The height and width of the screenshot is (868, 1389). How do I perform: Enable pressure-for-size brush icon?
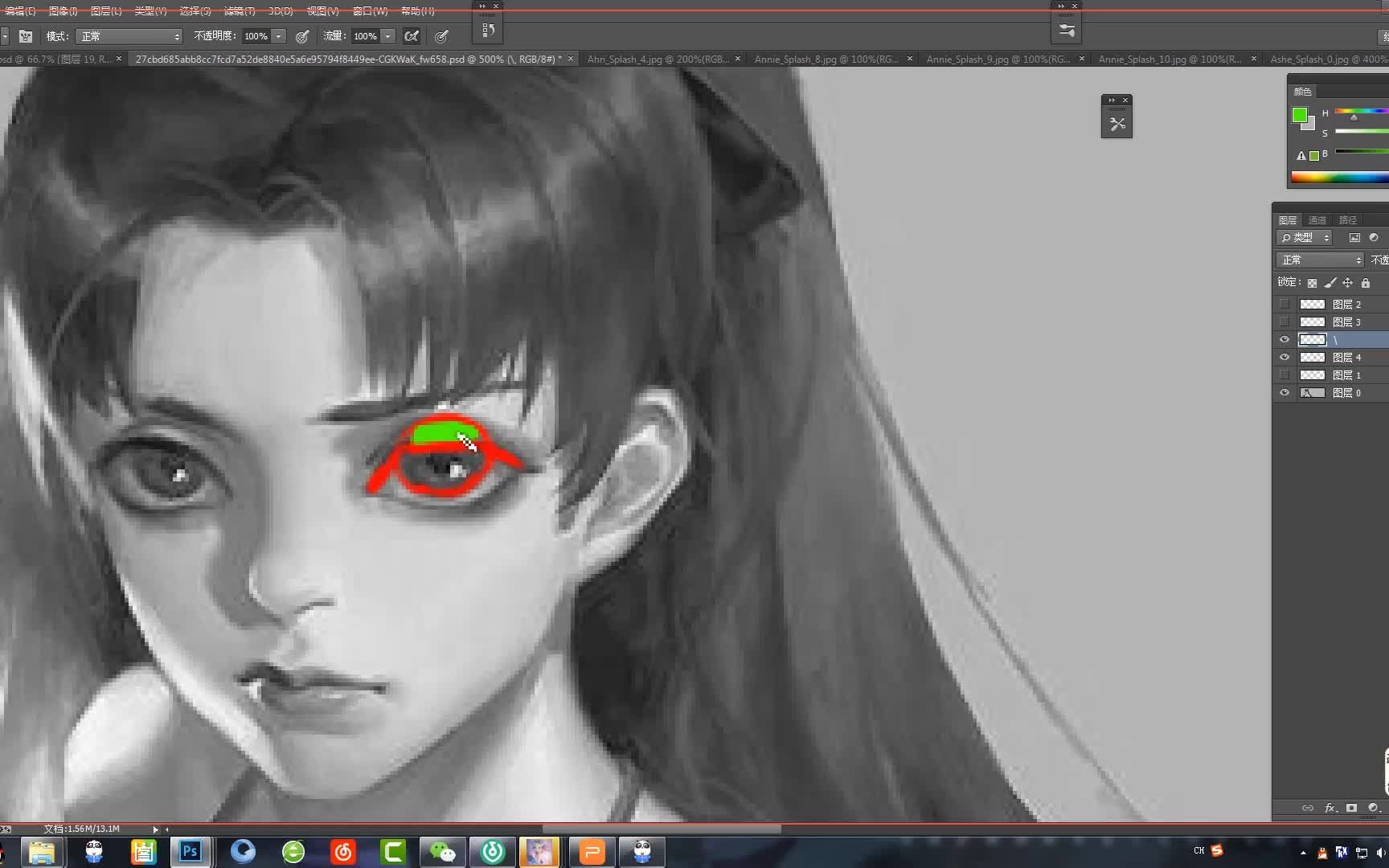tap(441, 36)
